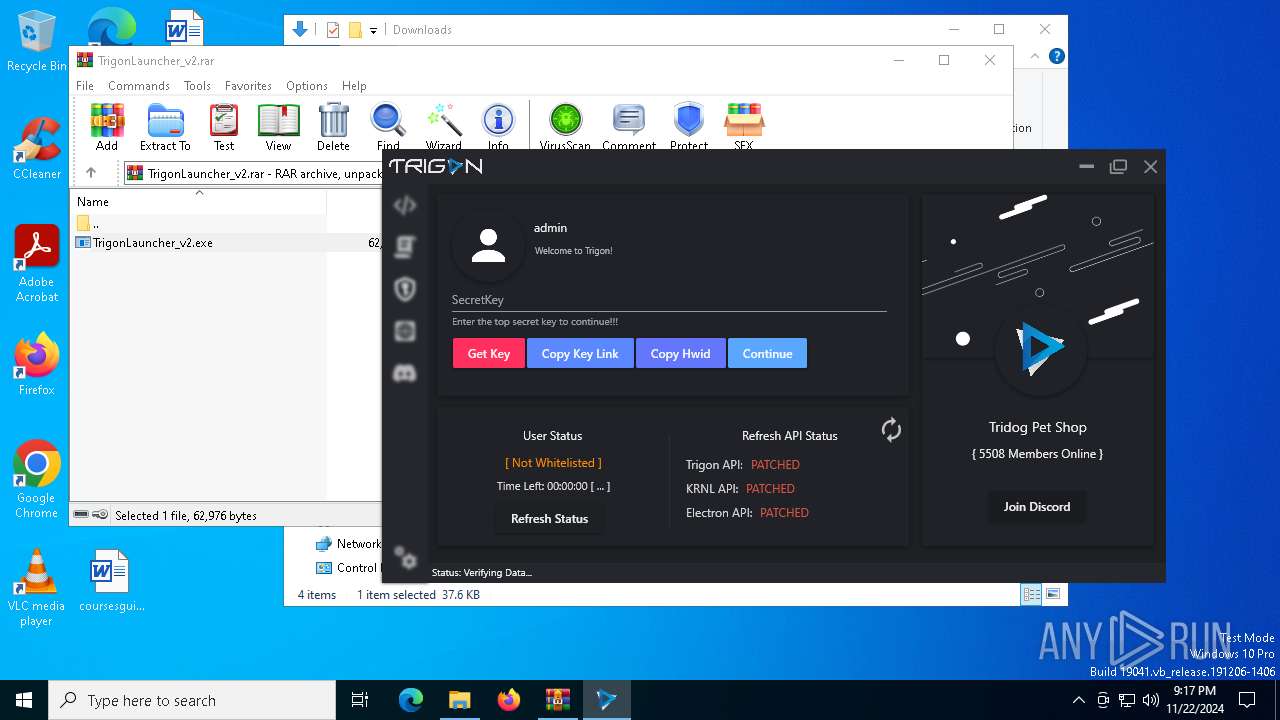Image resolution: width=1280 pixels, height=720 pixels.
Task: Open Firefox desktop shortcut
Action: (37, 365)
